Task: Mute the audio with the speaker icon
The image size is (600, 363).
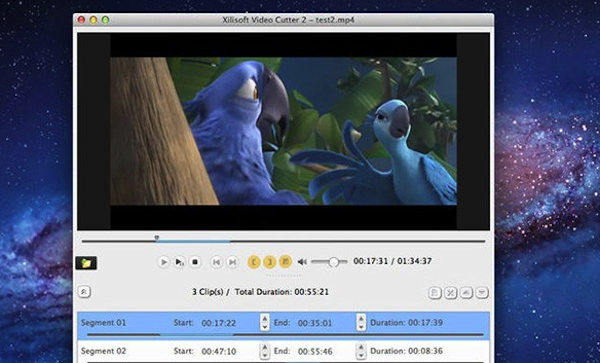Action: [302, 262]
